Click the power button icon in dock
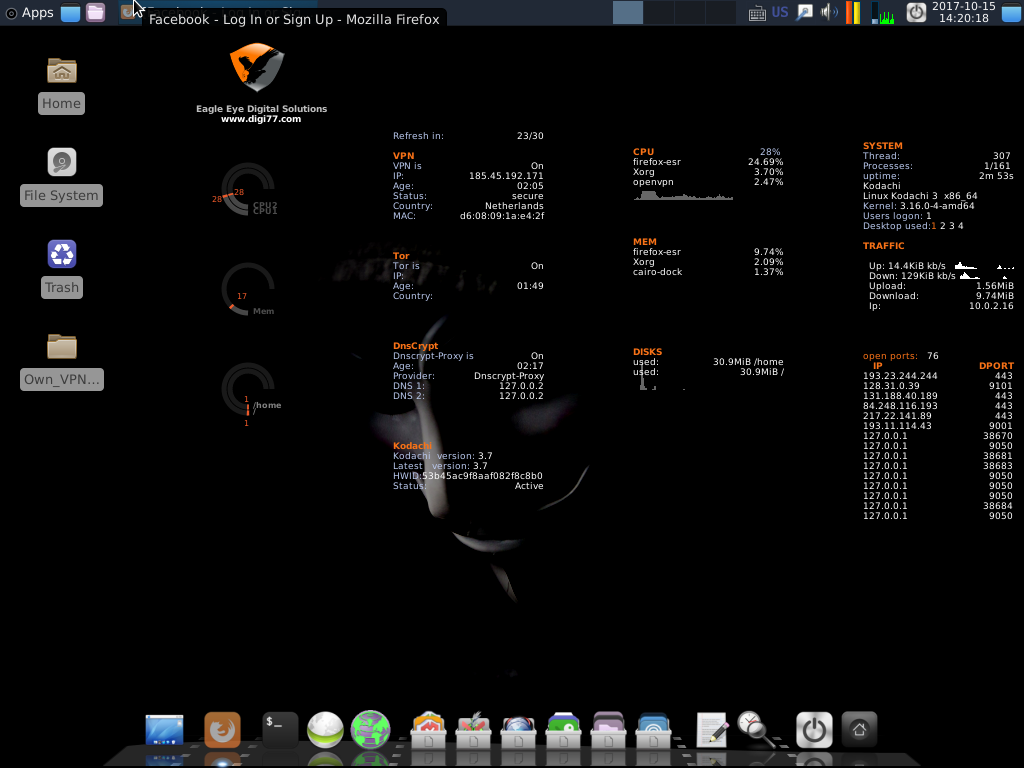The width and height of the screenshot is (1024, 768). tap(814, 729)
